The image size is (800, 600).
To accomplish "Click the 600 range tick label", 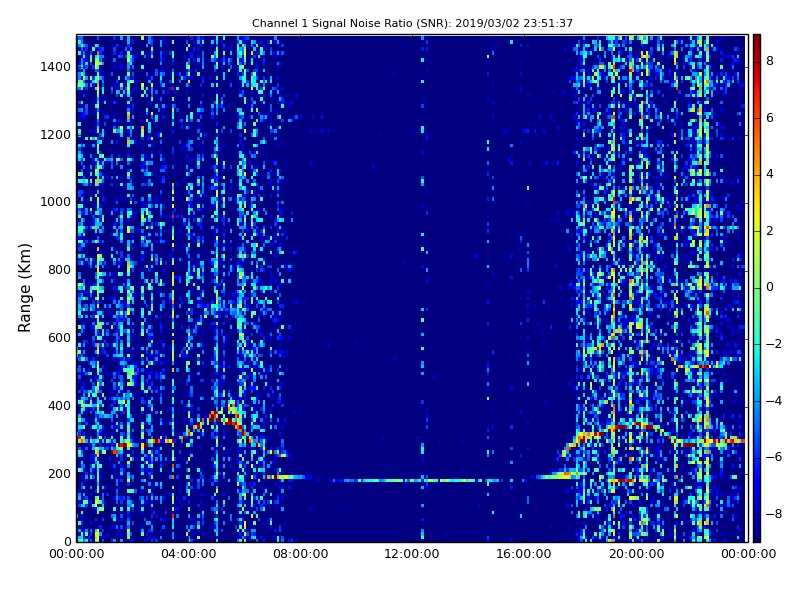I will [x=60, y=338].
